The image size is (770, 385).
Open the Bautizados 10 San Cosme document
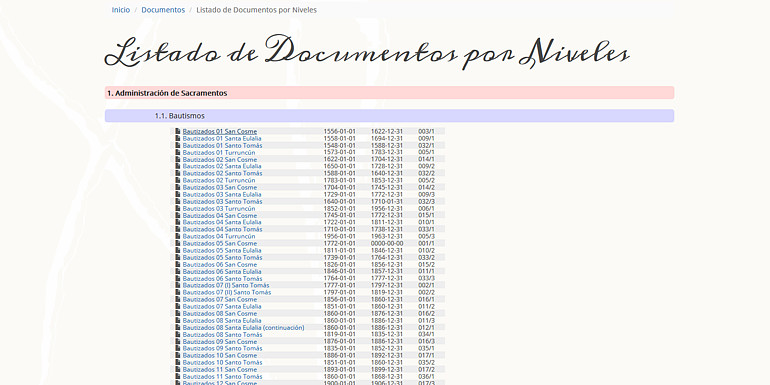(220, 355)
